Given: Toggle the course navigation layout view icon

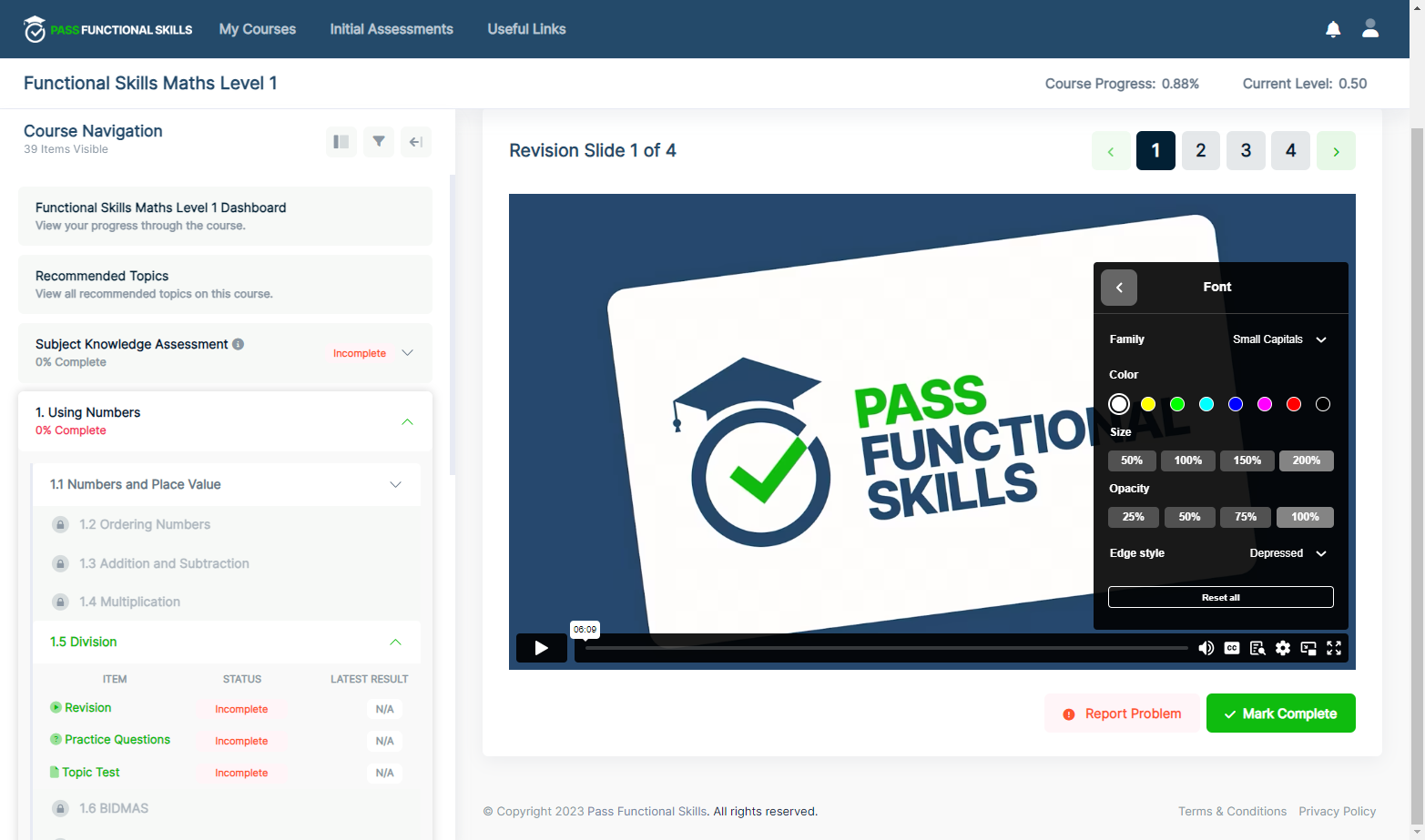Looking at the screenshot, I should click(x=341, y=142).
